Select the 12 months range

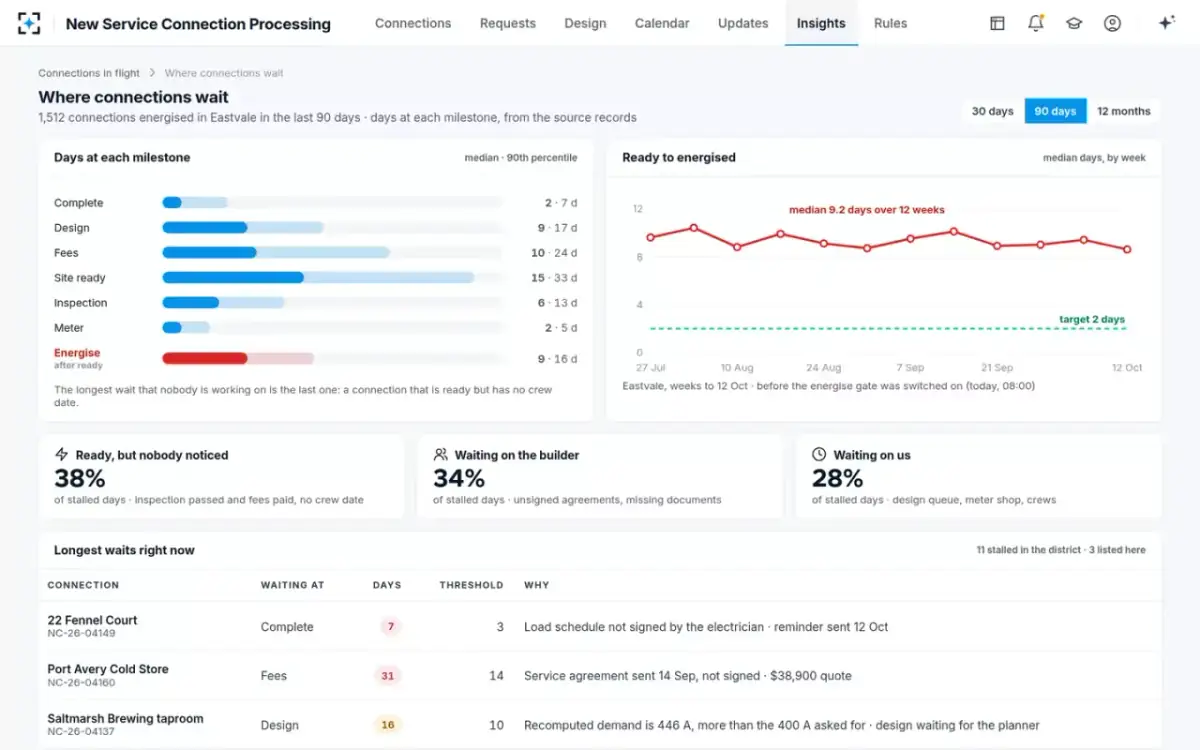[x=1124, y=111]
